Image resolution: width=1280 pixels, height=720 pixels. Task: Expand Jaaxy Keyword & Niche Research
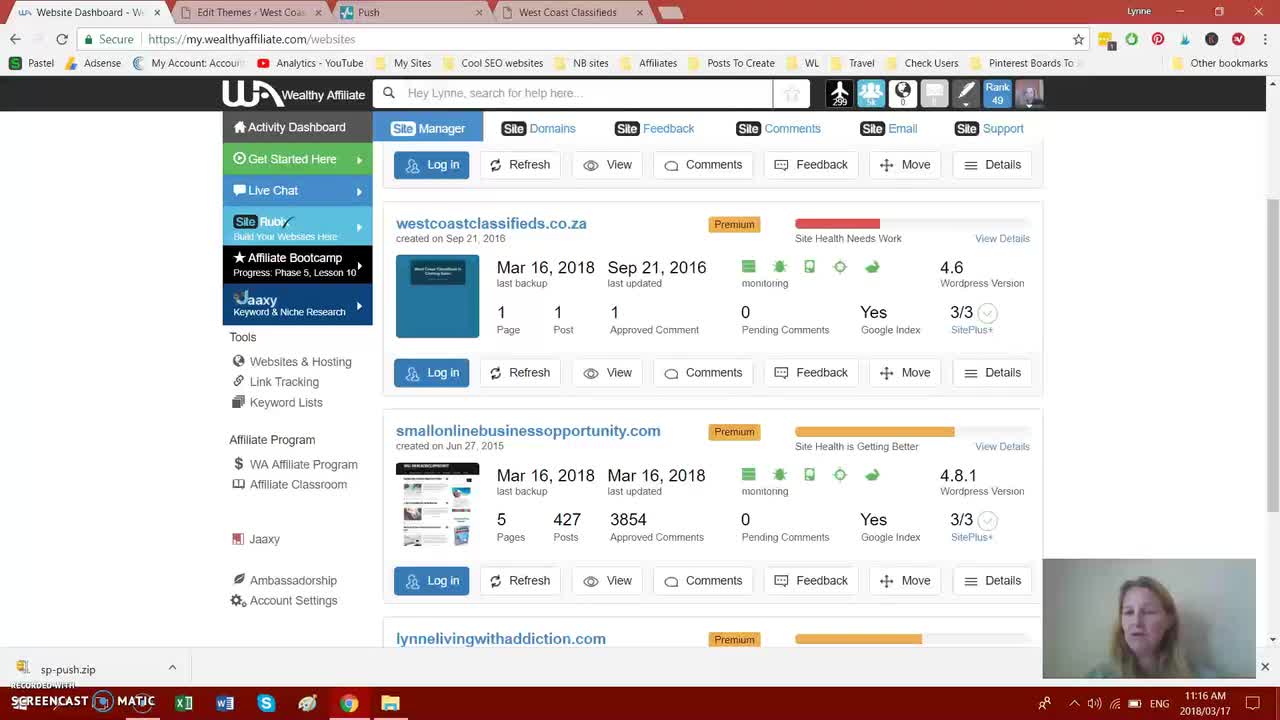click(x=297, y=304)
